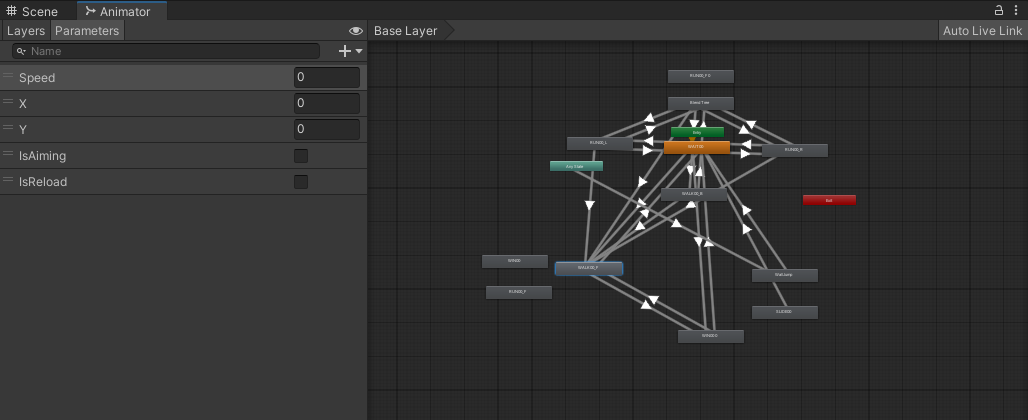Select the RUN00_F state node
This screenshot has width=1028, height=420.
tap(519, 292)
